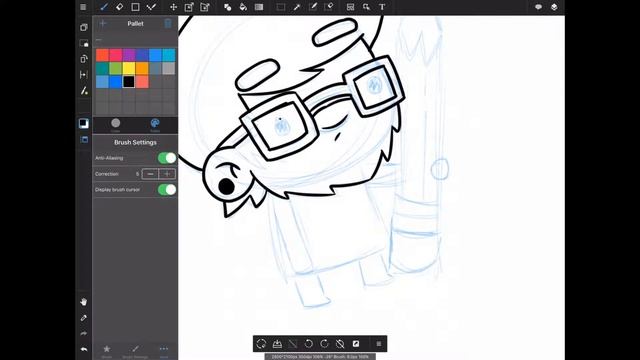The height and width of the screenshot is (360, 640).
Task: Pick the pink palette swatch
Action: tap(116, 55)
